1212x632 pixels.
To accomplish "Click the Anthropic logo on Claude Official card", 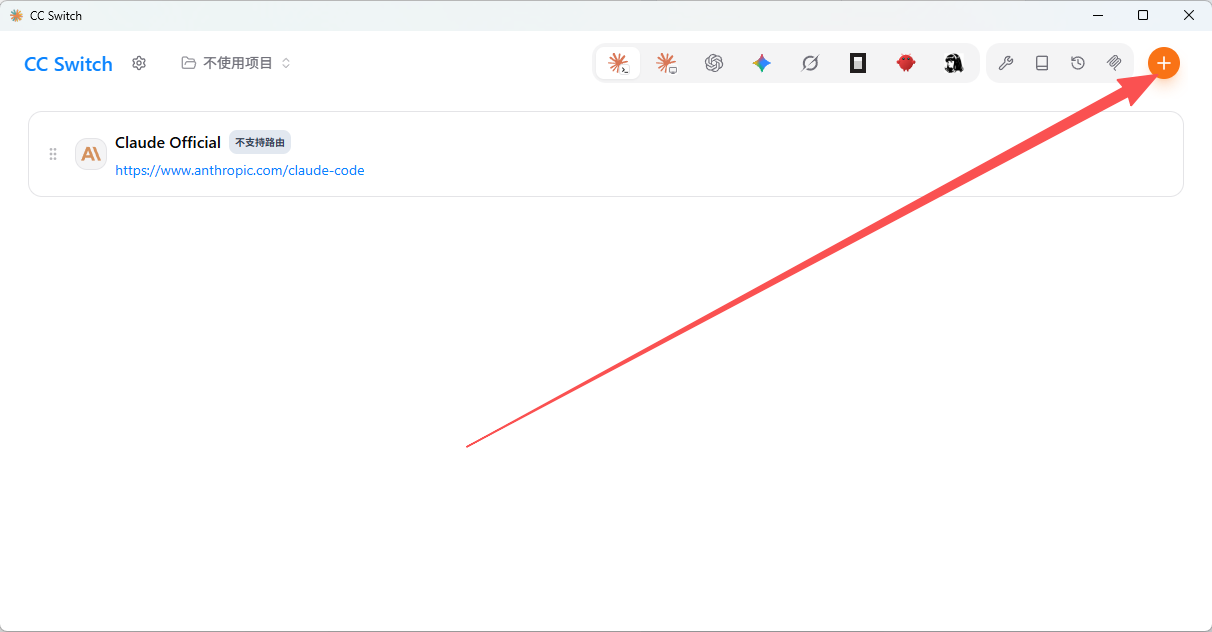I will (91, 154).
